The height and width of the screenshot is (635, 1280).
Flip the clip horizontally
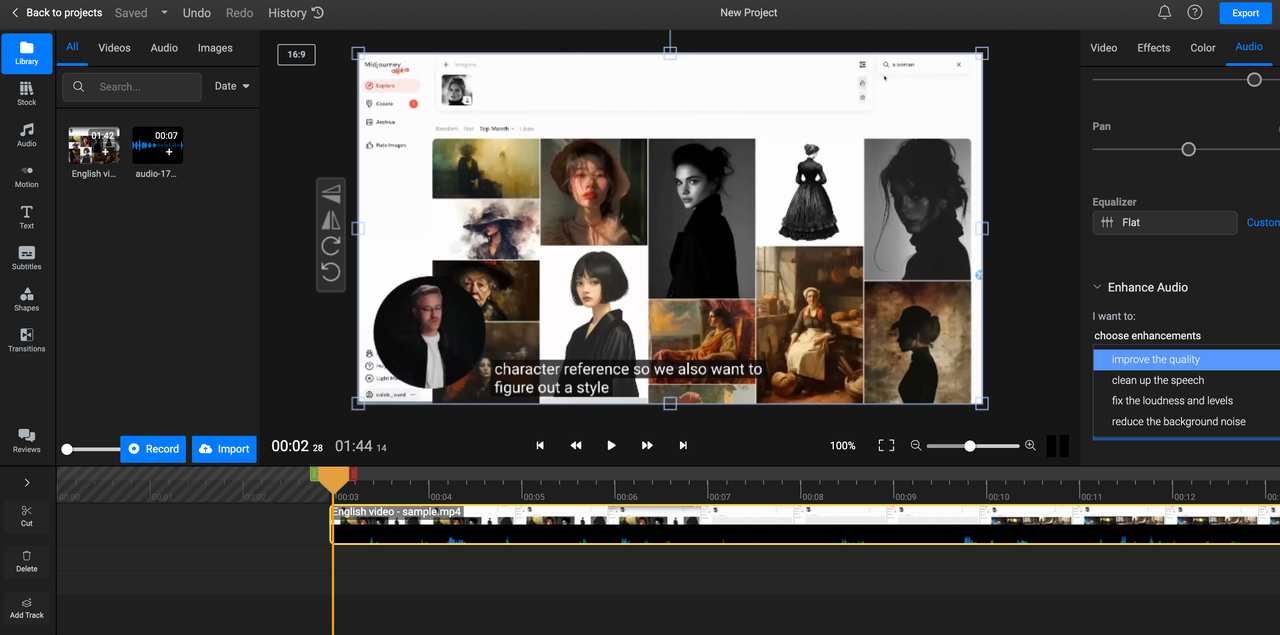click(331, 221)
